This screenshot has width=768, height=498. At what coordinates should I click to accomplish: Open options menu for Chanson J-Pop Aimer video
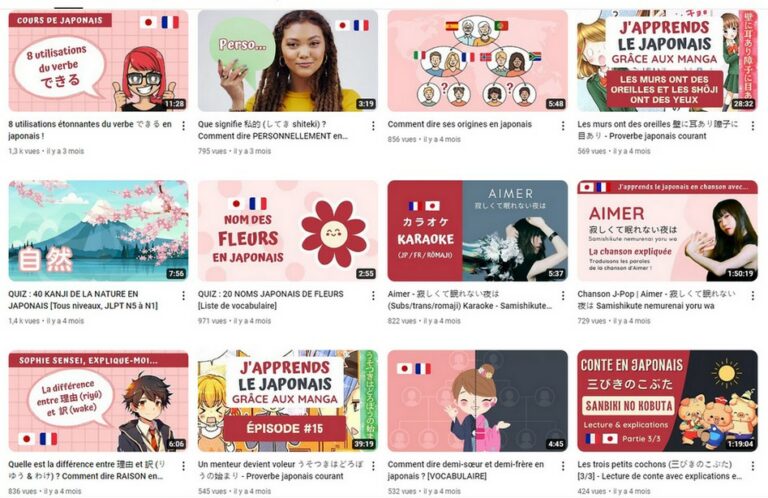(x=753, y=296)
